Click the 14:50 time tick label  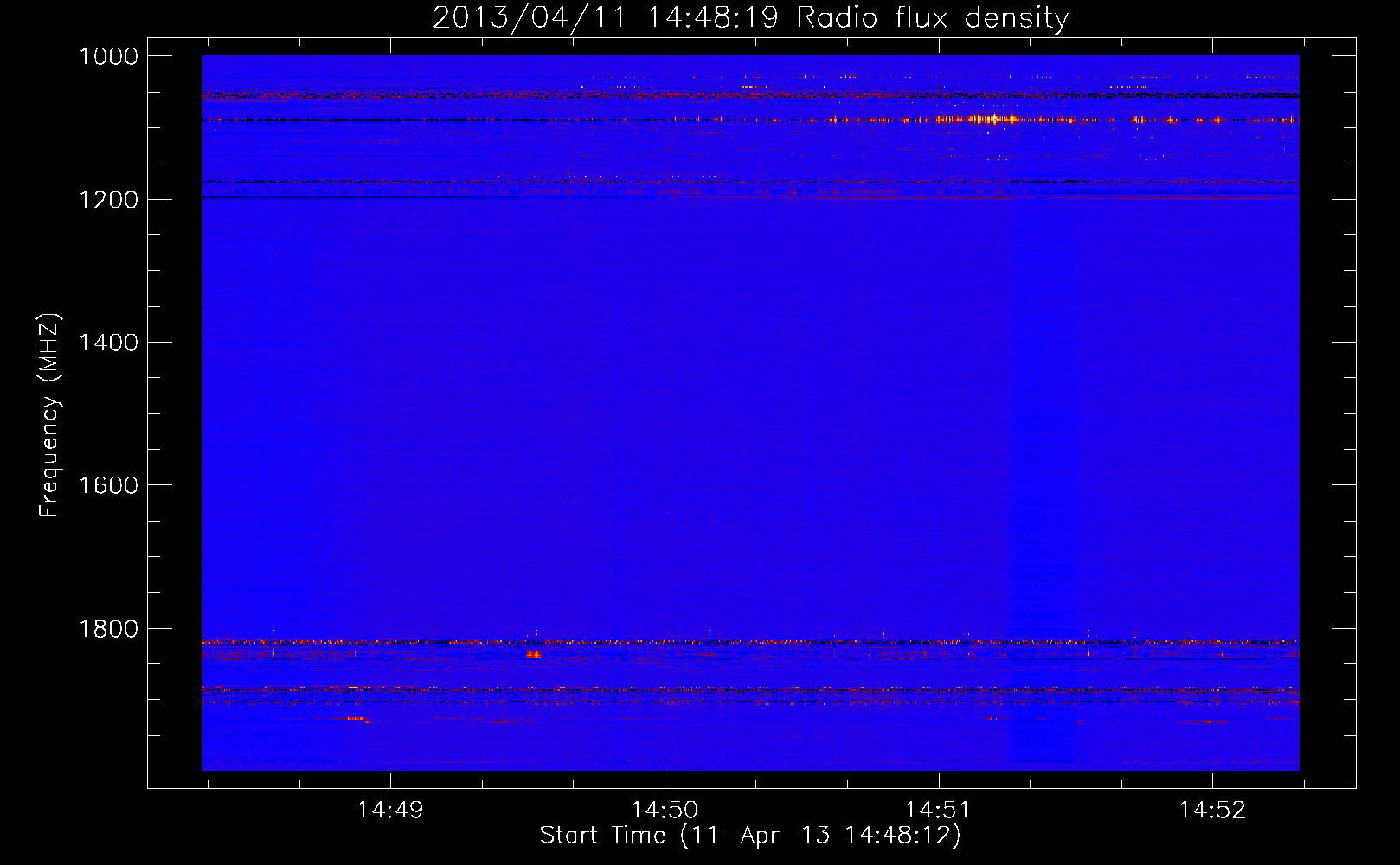[665, 810]
